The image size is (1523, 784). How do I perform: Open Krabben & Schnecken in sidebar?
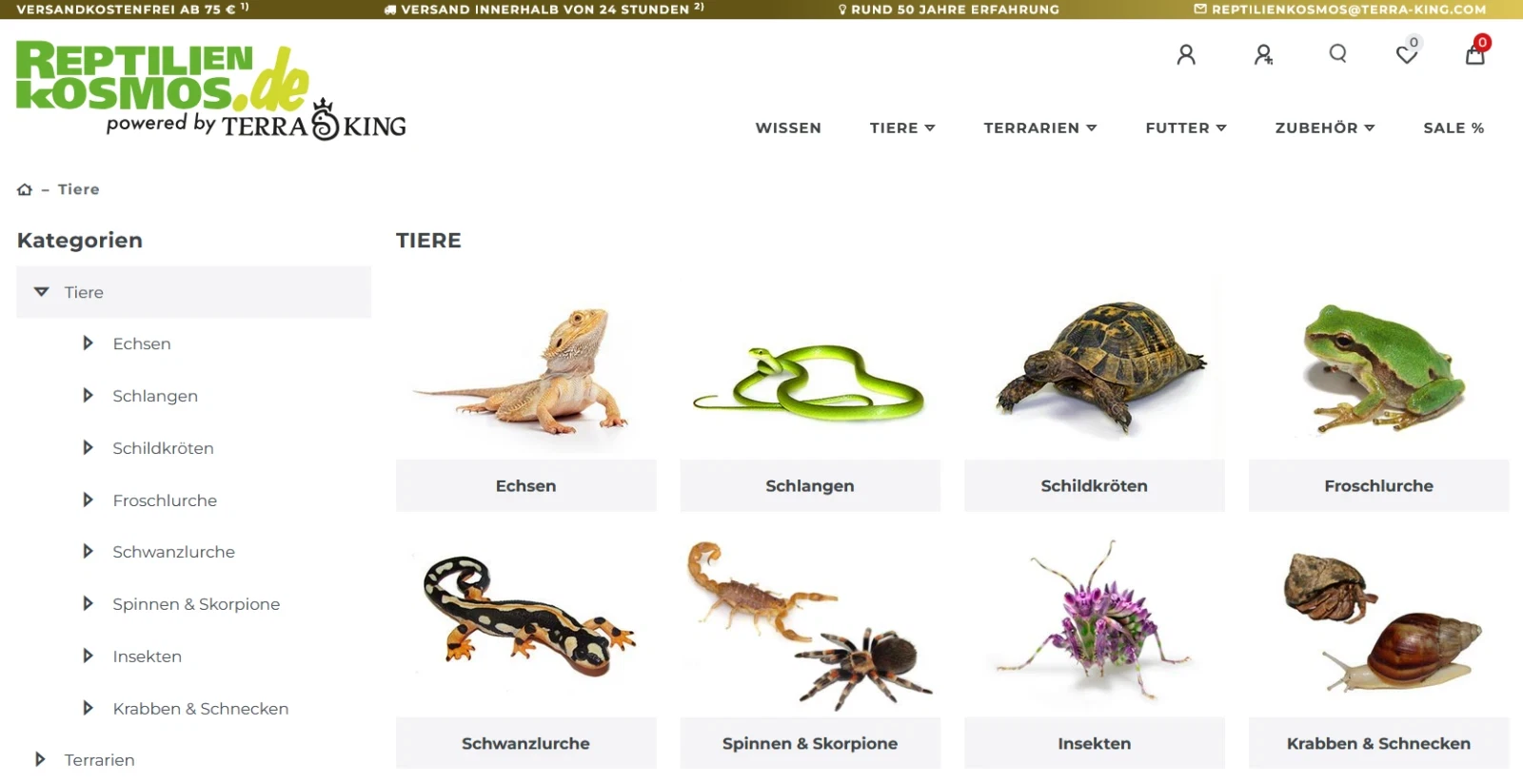tap(200, 708)
